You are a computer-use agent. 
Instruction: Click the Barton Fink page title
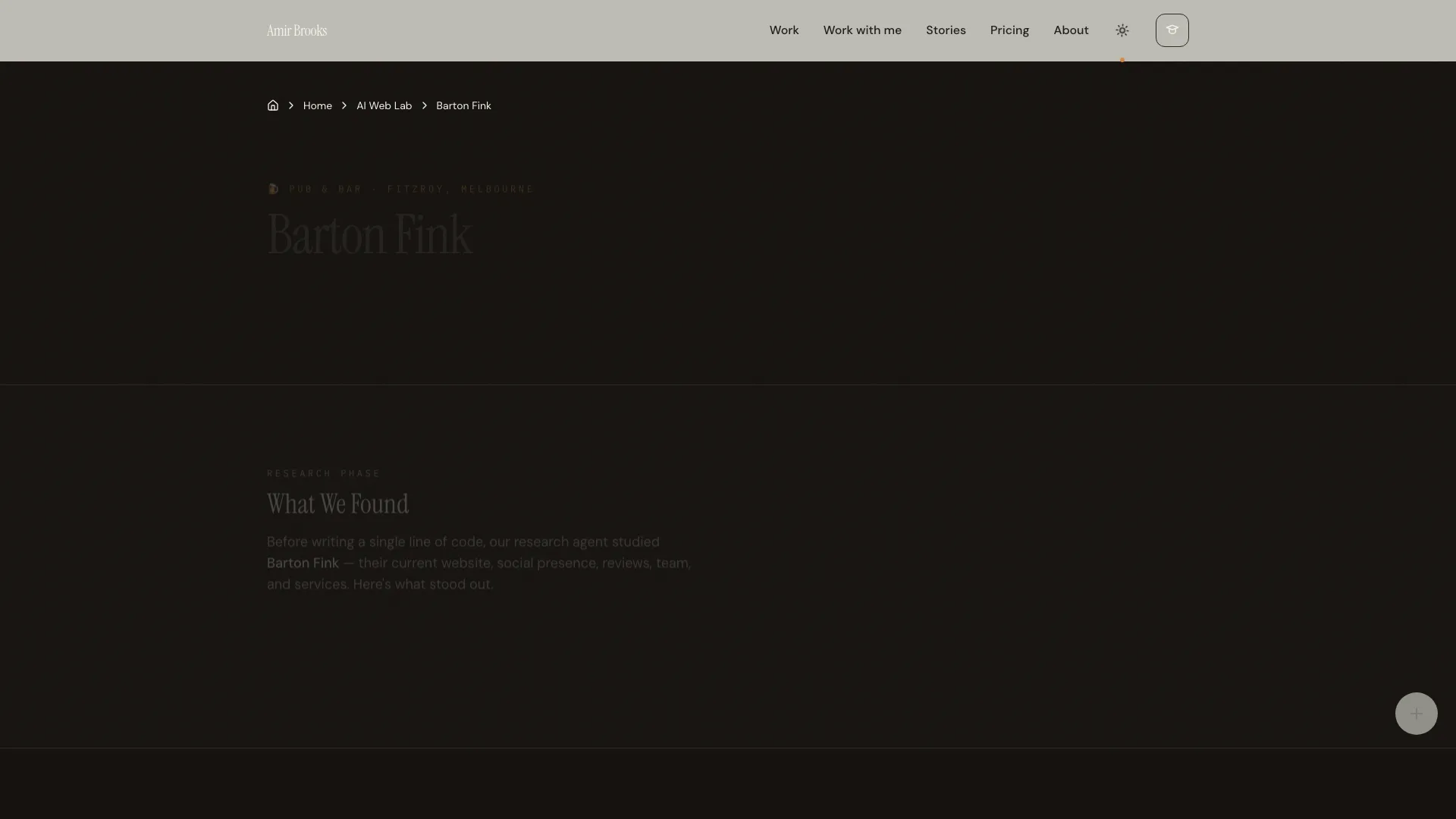[x=369, y=234]
